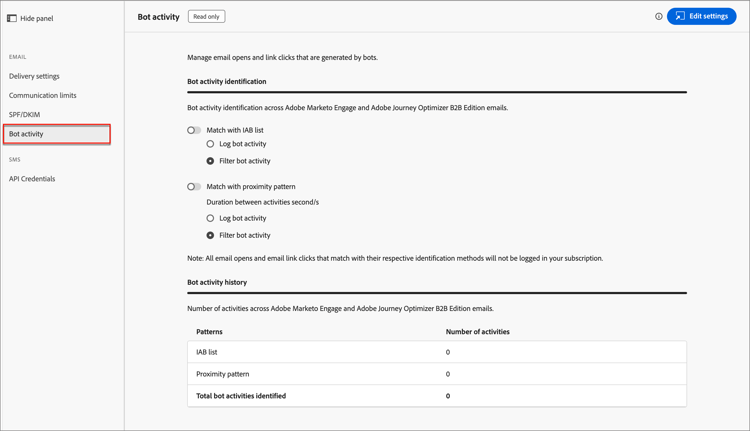Go to SPF/DKIM settings

[25, 115]
